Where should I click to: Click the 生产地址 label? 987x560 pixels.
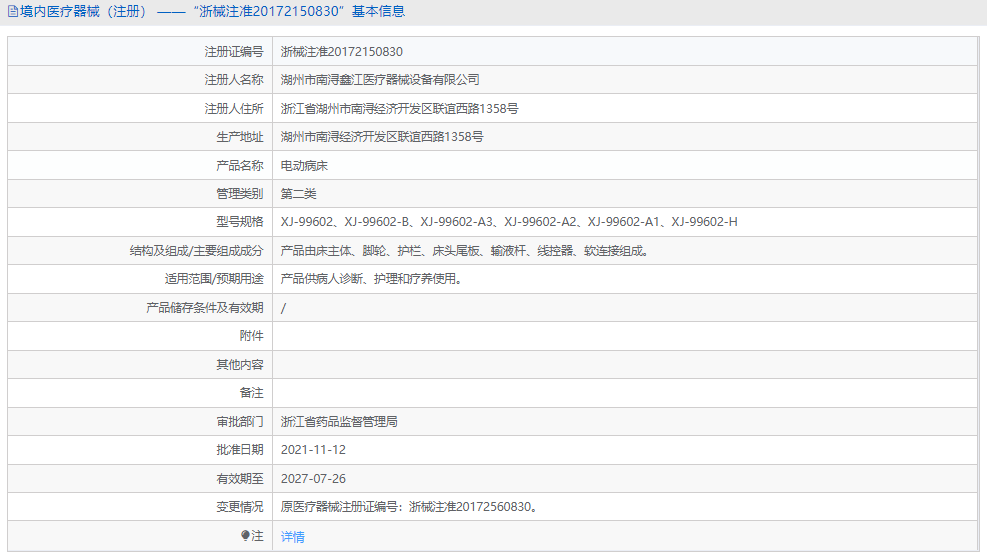pyautogui.click(x=240, y=137)
